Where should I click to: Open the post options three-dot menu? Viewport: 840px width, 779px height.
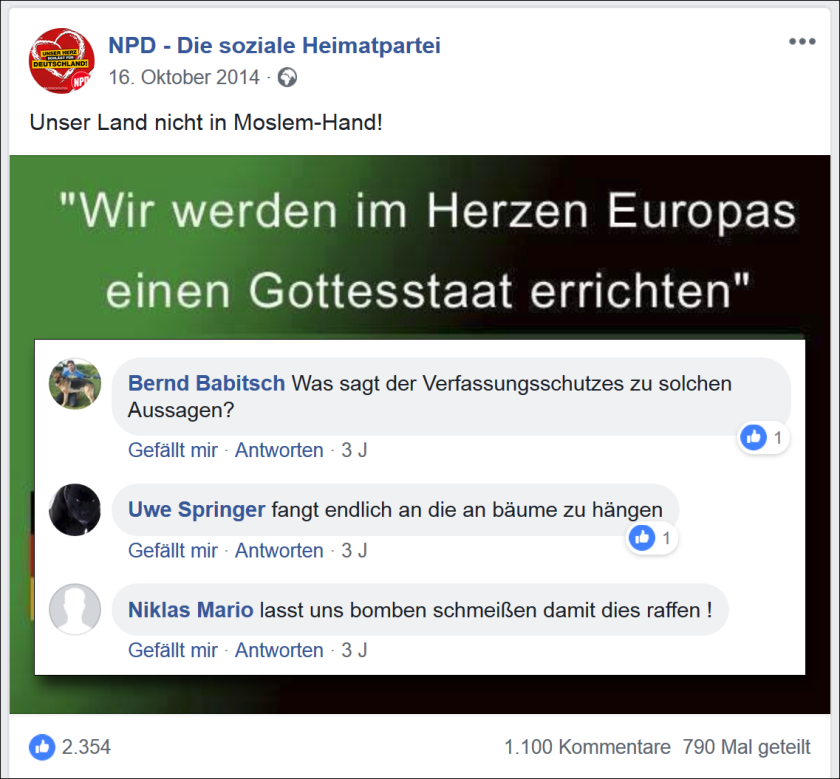tap(802, 42)
